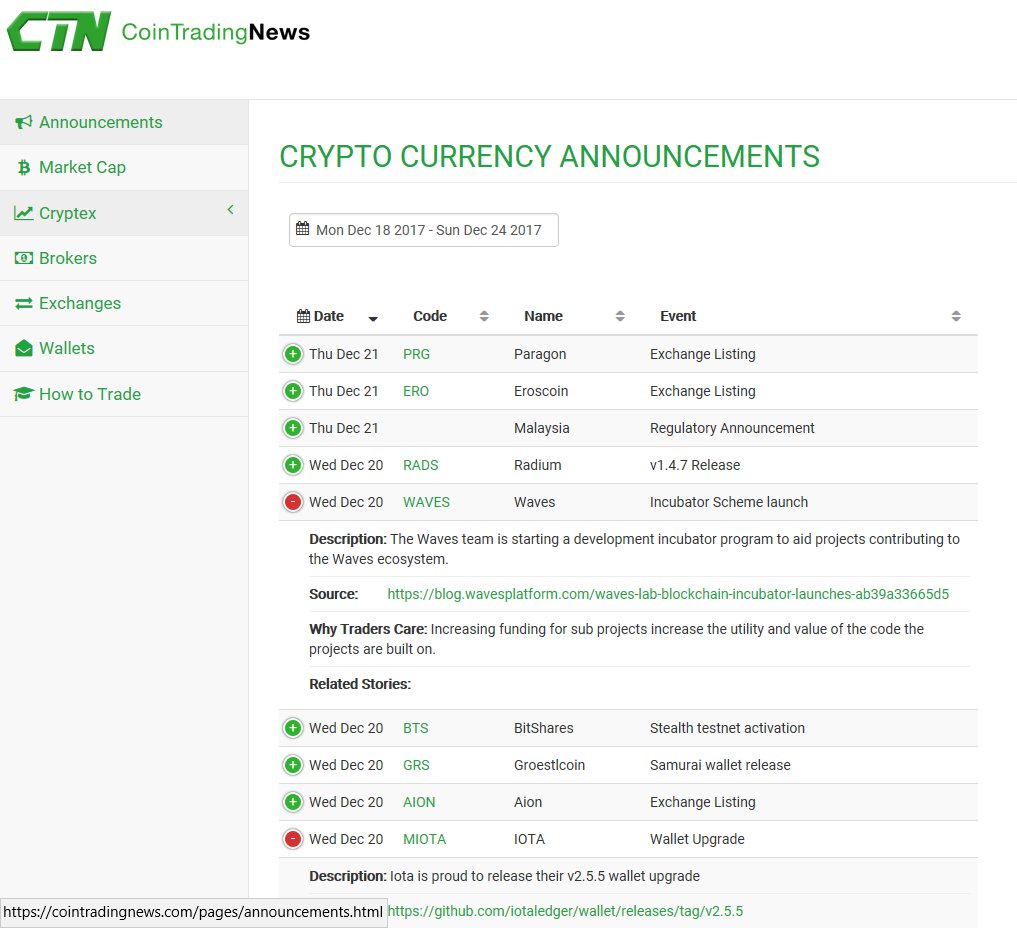The height and width of the screenshot is (928, 1017).
Task: Expand the Radium RADS row
Action: 293,465
